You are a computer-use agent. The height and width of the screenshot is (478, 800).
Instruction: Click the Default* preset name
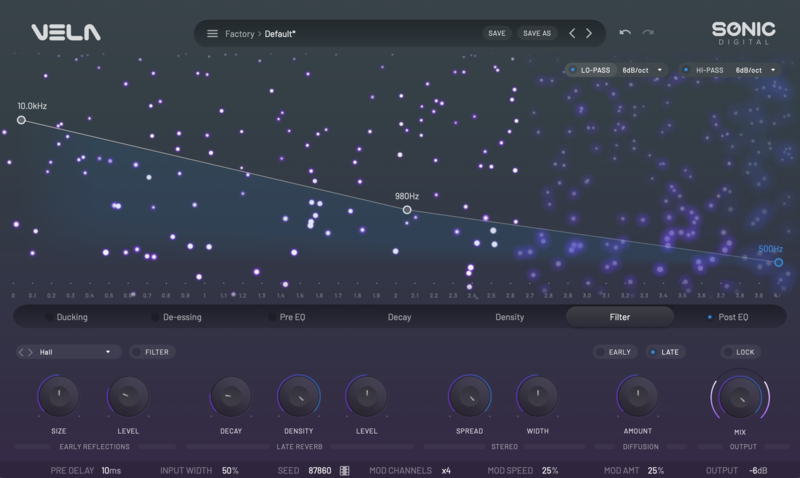[x=280, y=34]
